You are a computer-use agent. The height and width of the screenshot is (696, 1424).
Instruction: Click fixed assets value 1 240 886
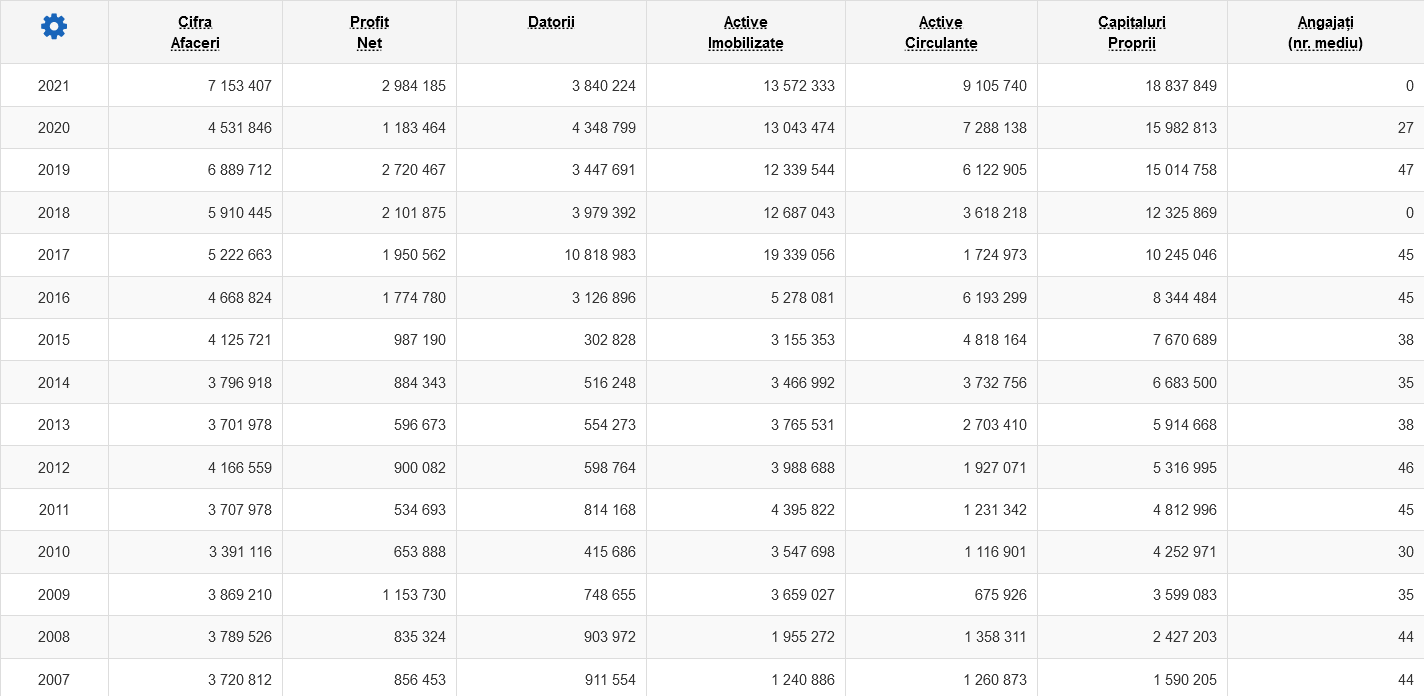coord(803,680)
